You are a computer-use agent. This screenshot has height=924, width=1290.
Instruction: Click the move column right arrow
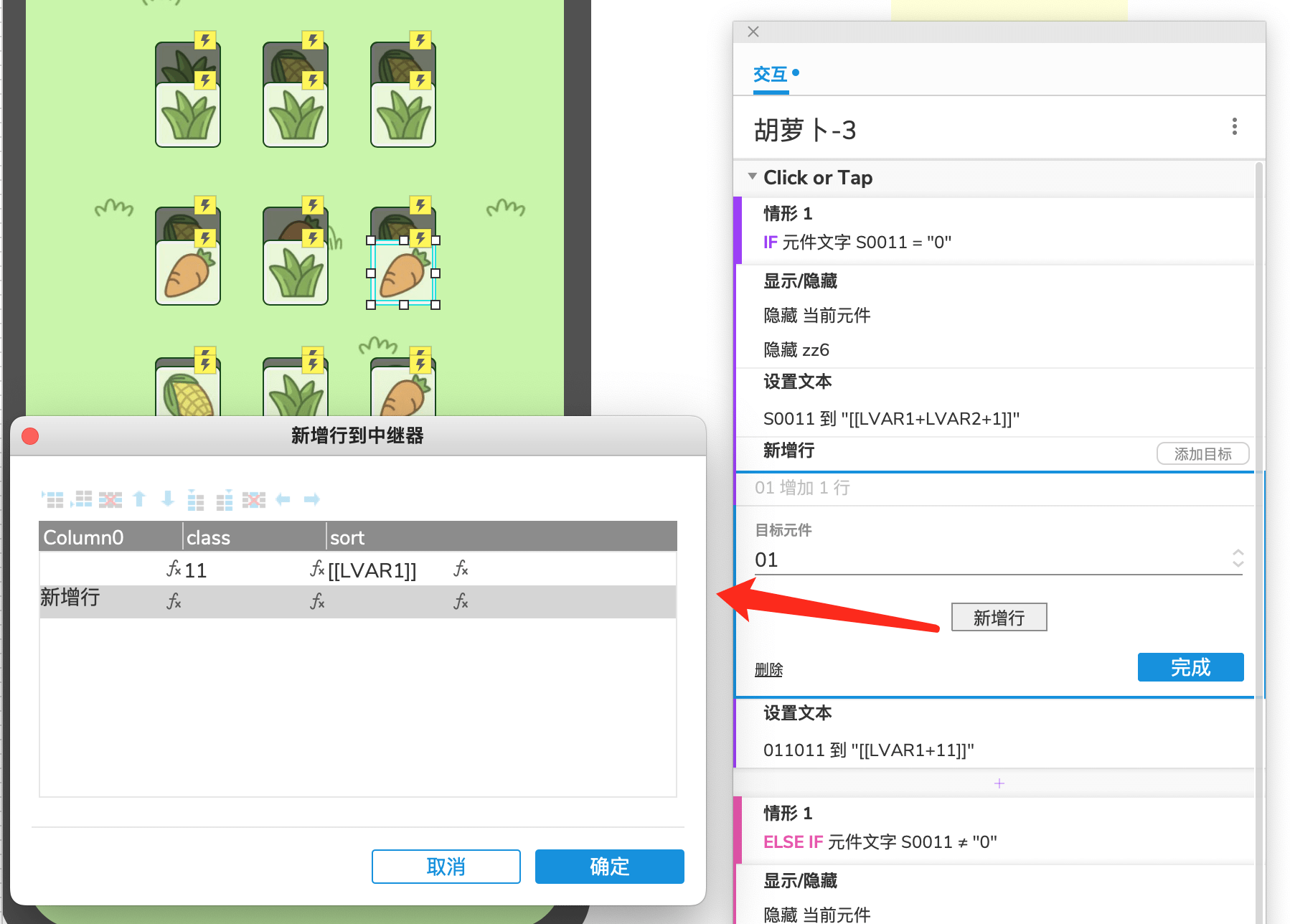click(x=311, y=499)
